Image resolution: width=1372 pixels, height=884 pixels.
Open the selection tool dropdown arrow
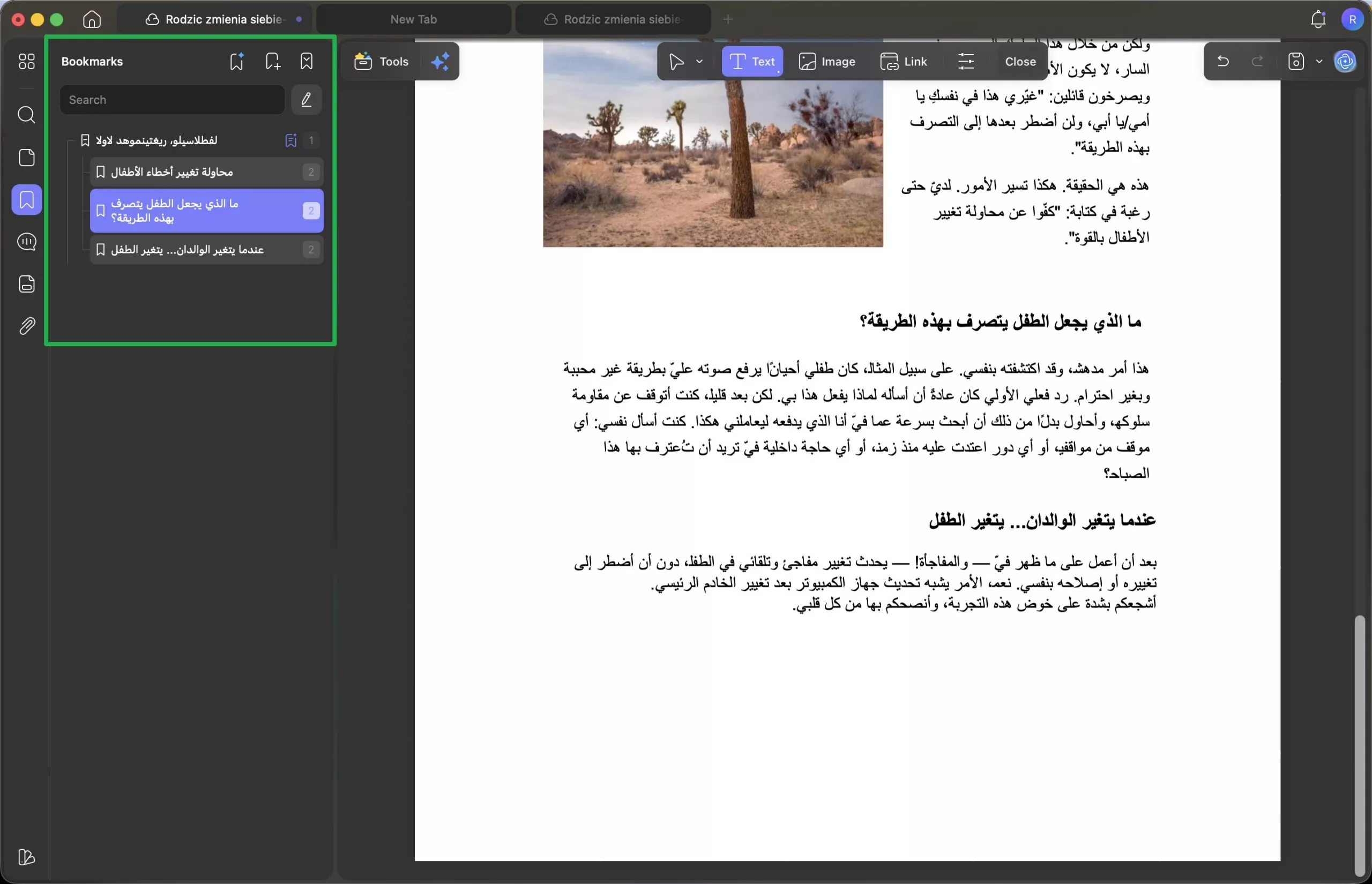tap(700, 62)
